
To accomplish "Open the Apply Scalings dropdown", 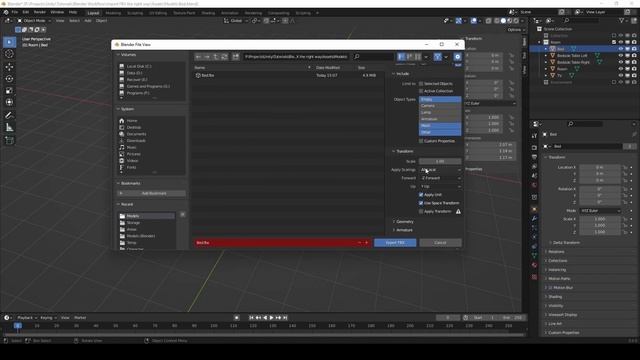I will (x=440, y=169).
